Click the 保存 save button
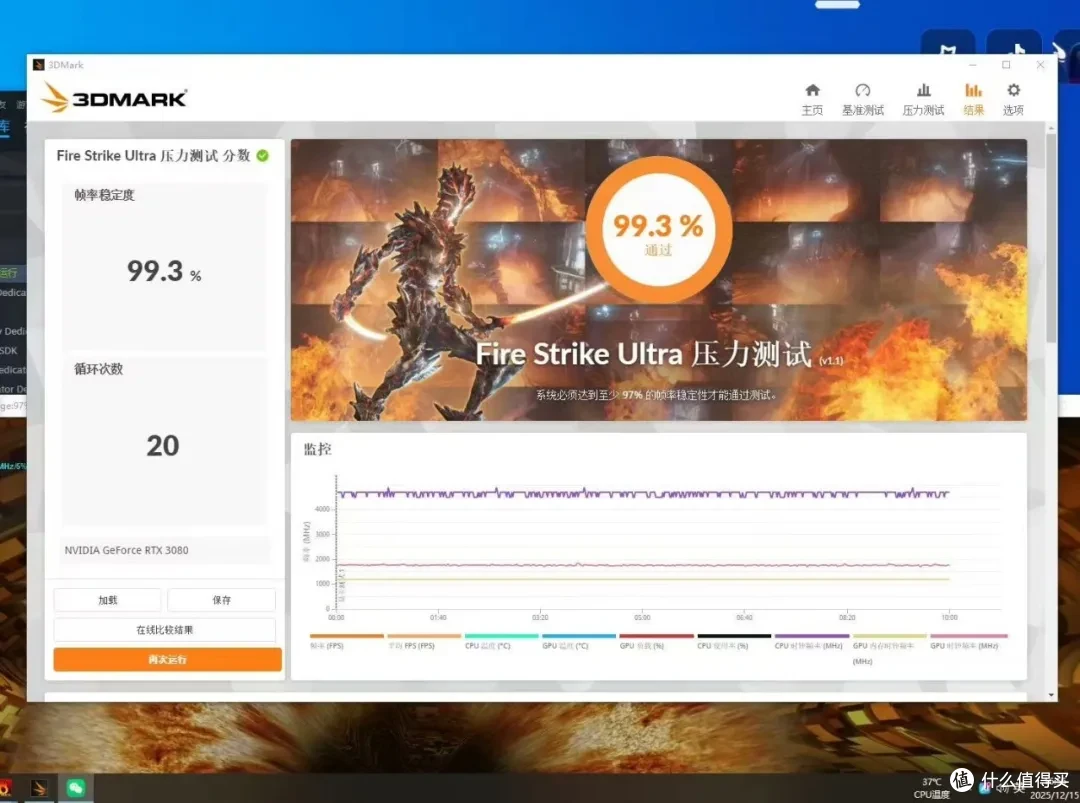This screenshot has width=1080, height=803. click(222, 600)
